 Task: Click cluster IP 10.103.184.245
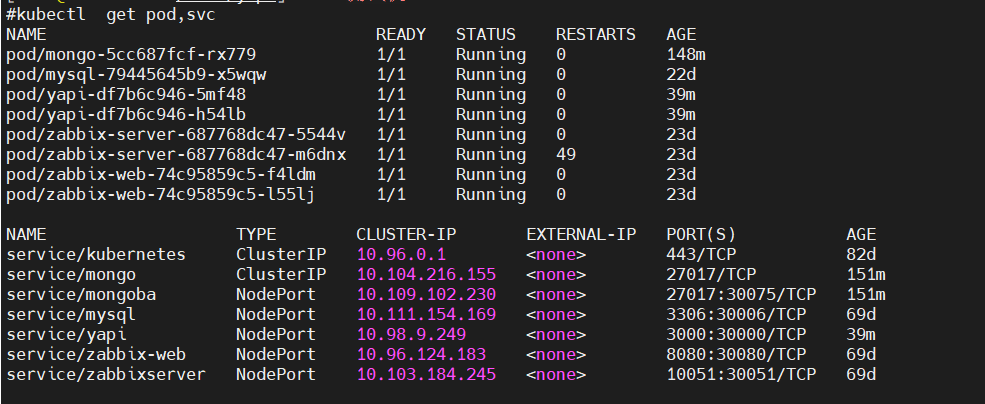coord(426,375)
